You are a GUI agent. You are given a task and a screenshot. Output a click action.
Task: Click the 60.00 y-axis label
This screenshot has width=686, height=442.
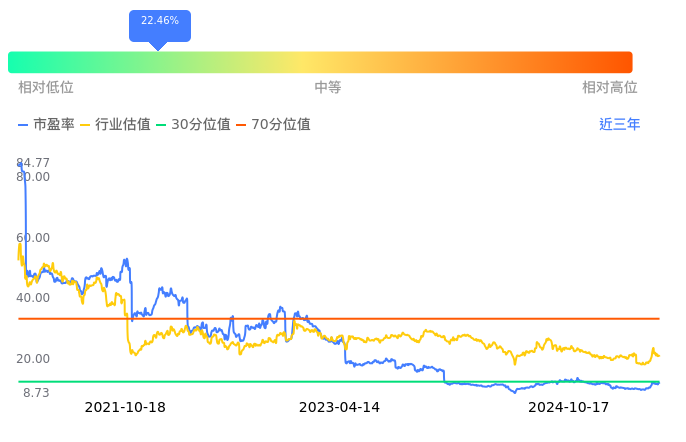tap(33, 238)
